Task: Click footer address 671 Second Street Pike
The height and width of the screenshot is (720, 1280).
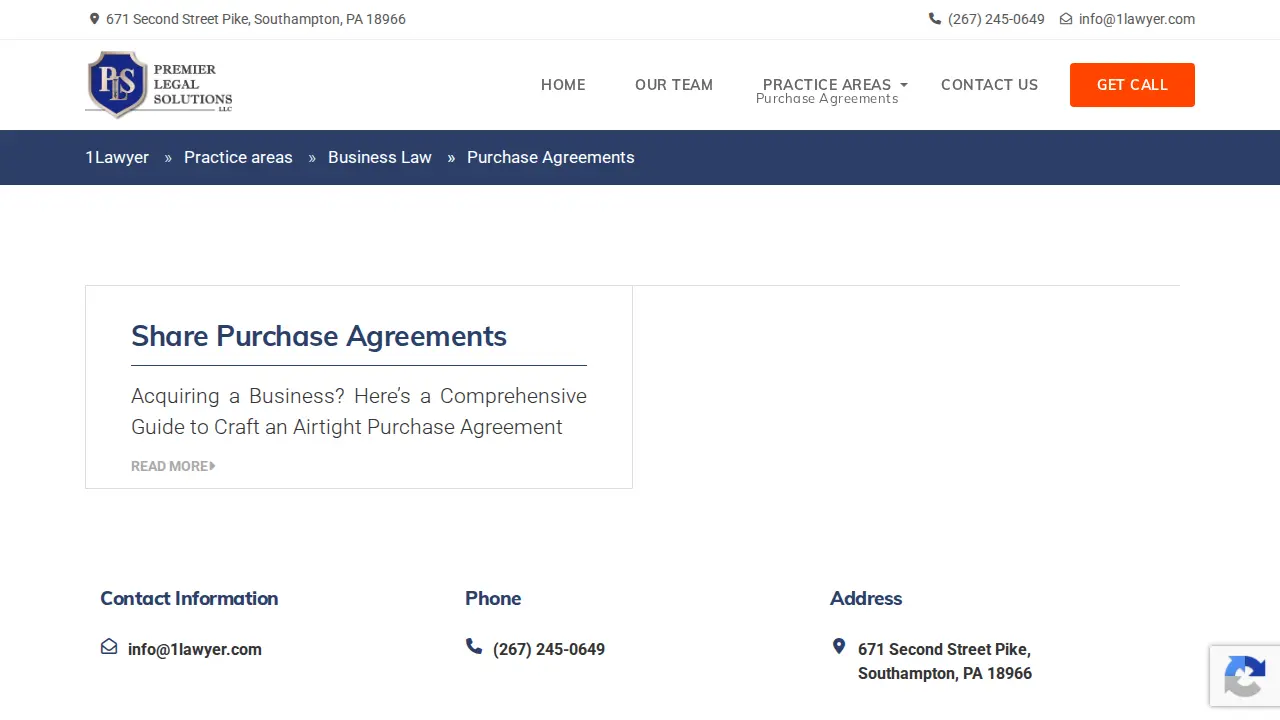Action: tap(945, 661)
